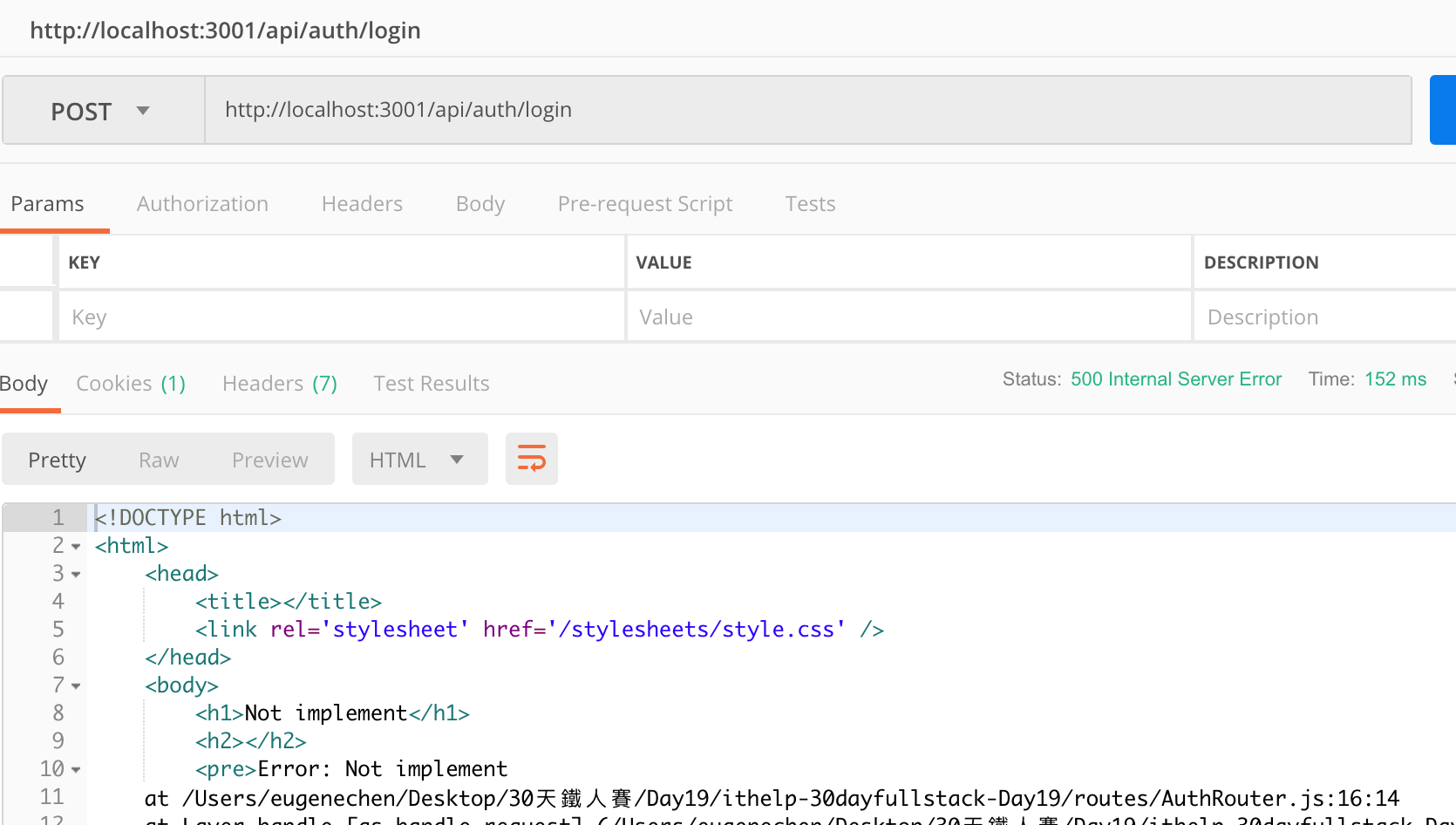Open the request Body tab
This screenshot has height=825, width=1456.
pyautogui.click(x=480, y=204)
